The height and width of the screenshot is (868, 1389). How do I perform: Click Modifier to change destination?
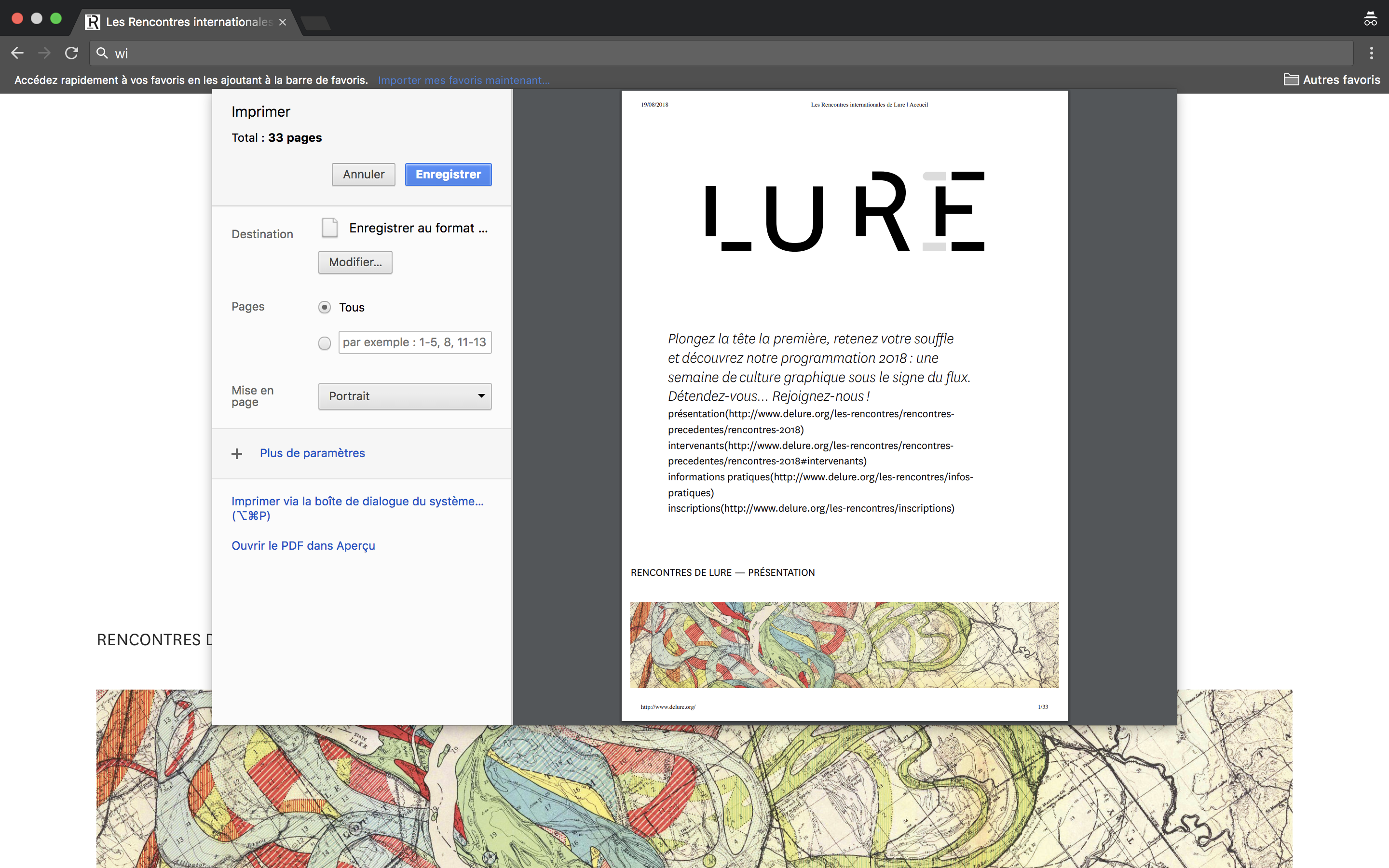click(x=355, y=262)
